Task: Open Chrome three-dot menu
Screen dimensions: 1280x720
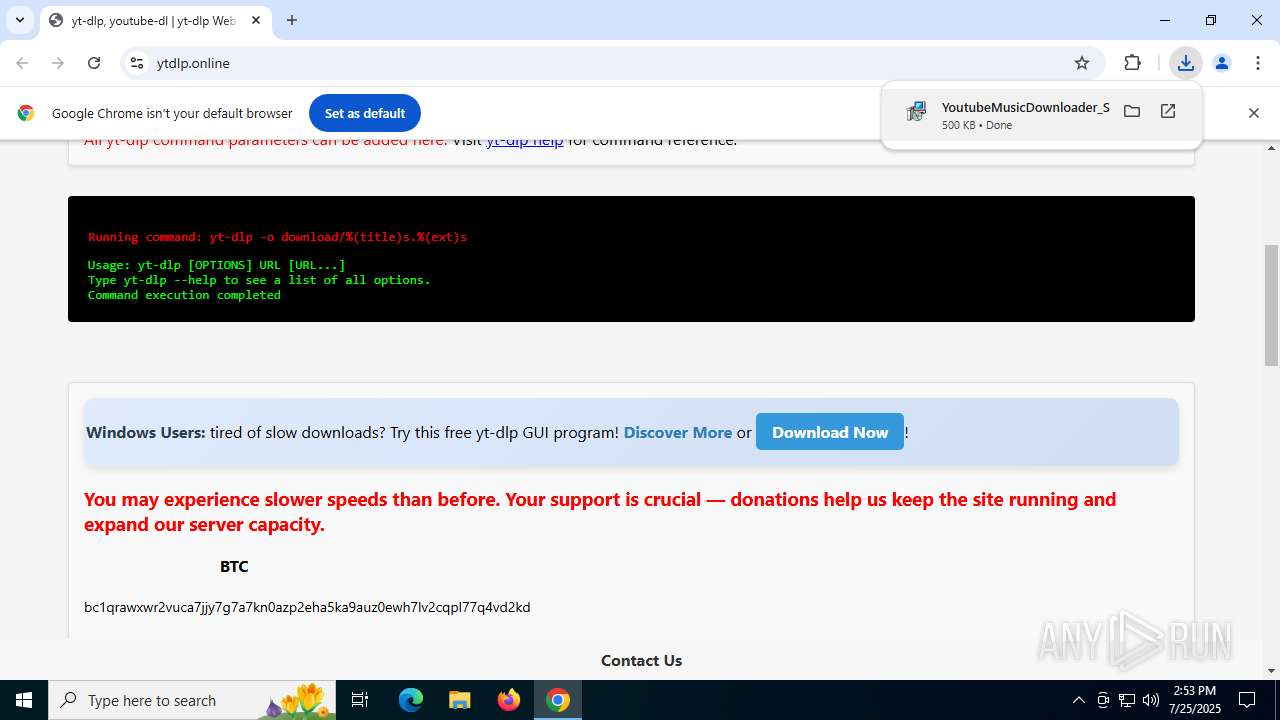Action: (x=1257, y=63)
